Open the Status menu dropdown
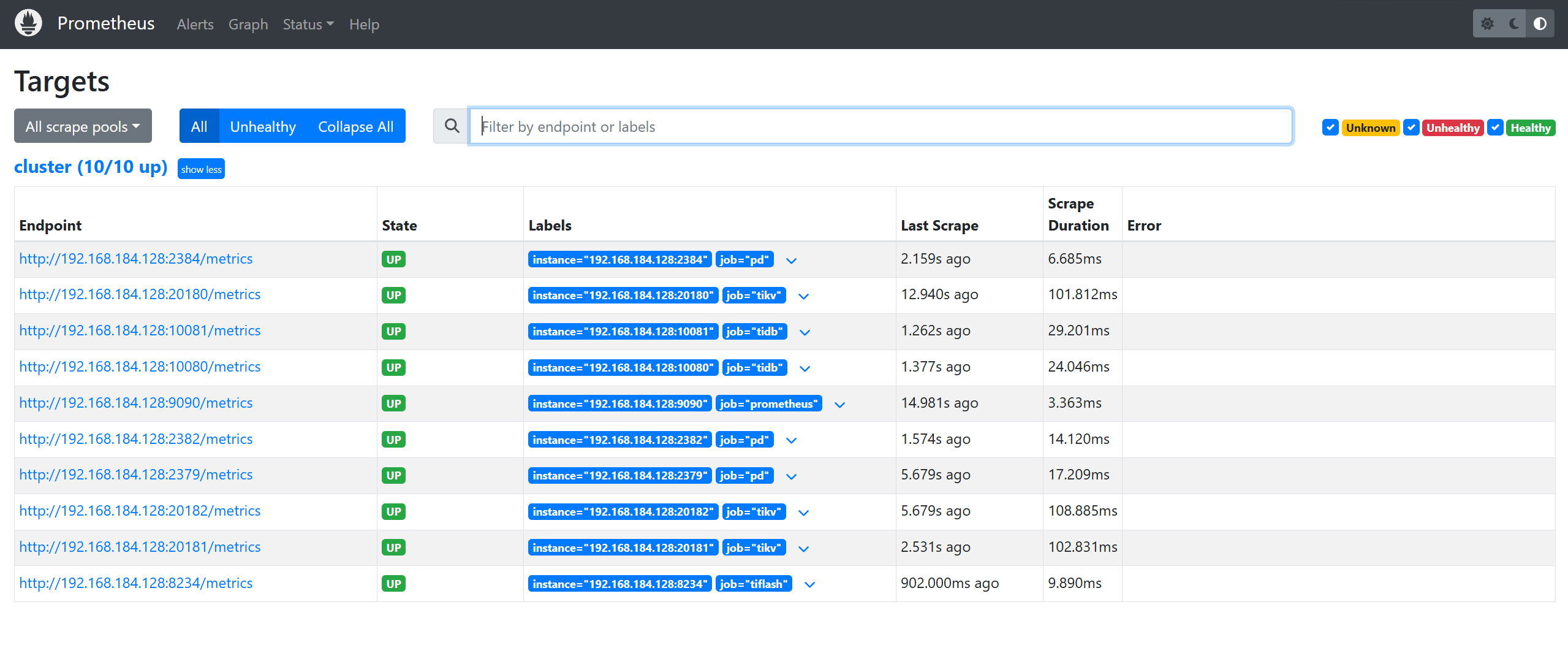The height and width of the screenshot is (672, 1568). 308,24
